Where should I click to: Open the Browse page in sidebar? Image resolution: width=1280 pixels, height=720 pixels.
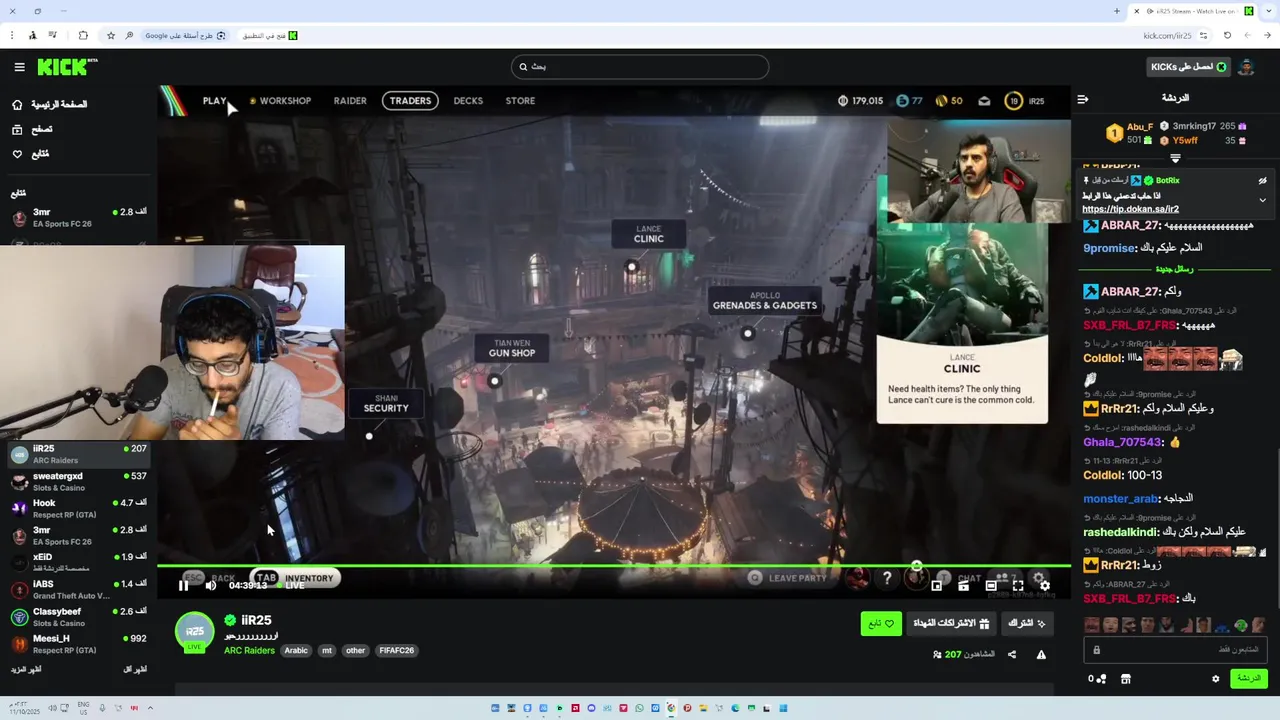[33, 129]
